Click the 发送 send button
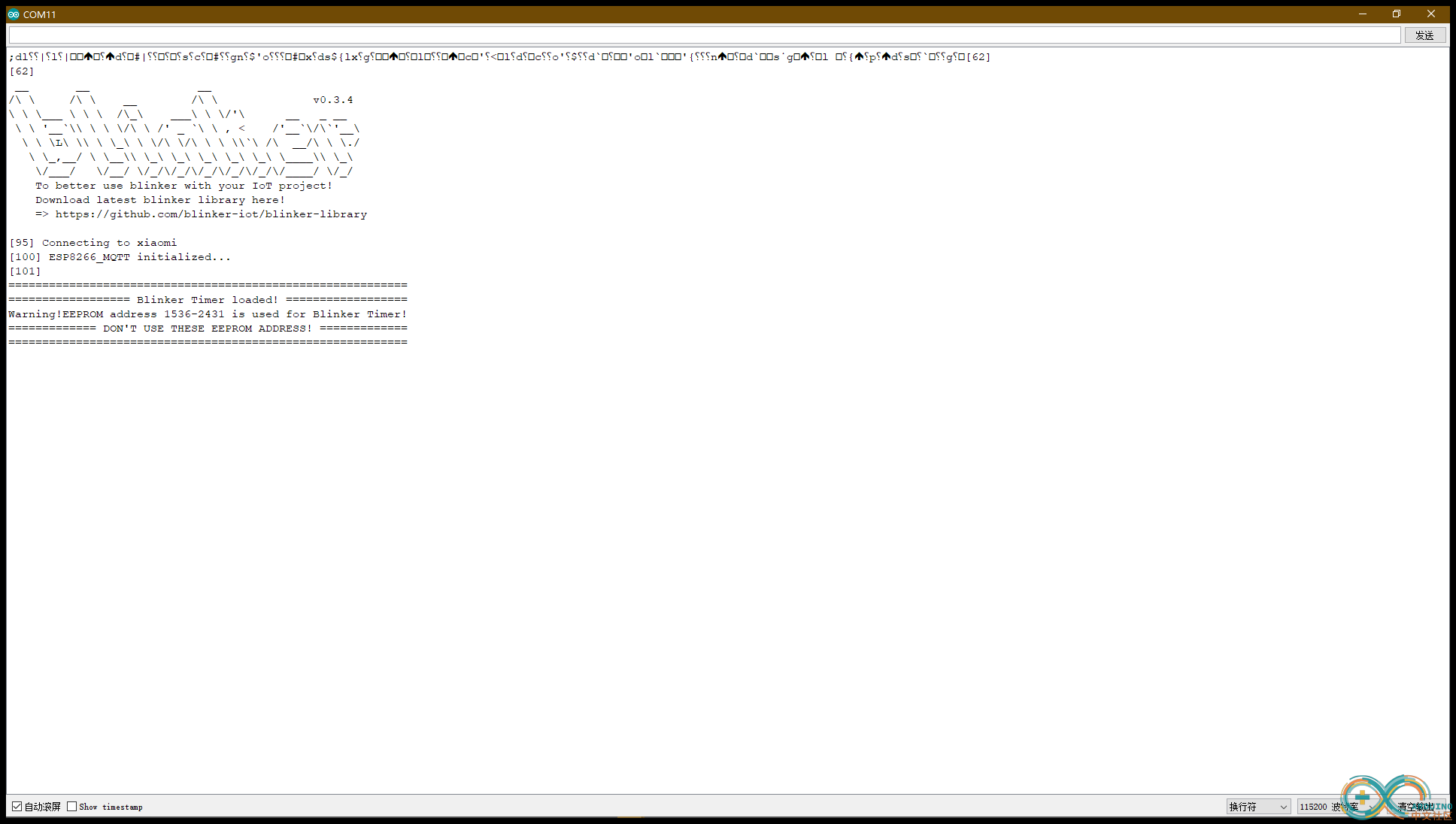 pyautogui.click(x=1424, y=35)
